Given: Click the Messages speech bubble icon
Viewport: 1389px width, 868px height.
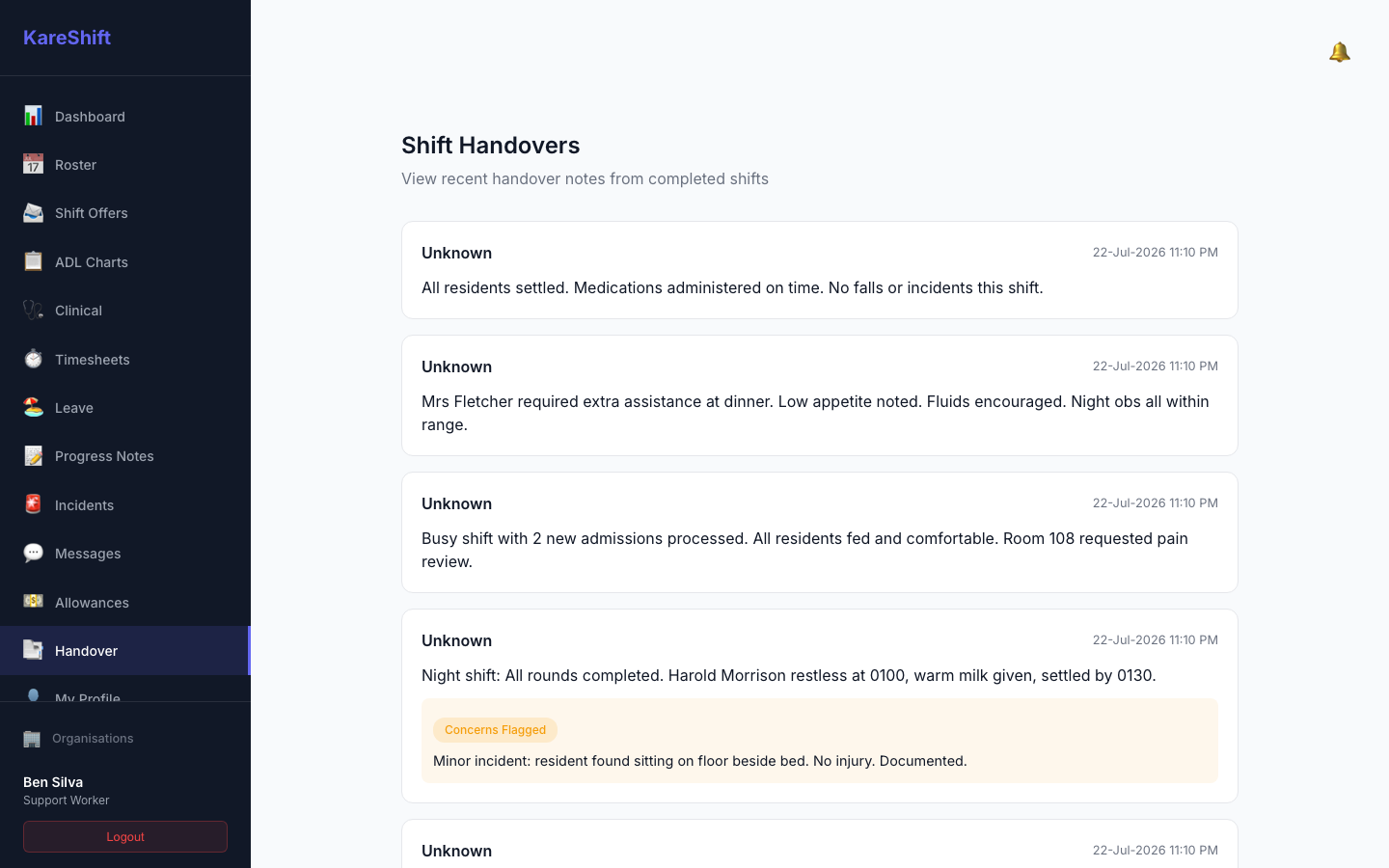Looking at the screenshot, I should pos(33,553).
